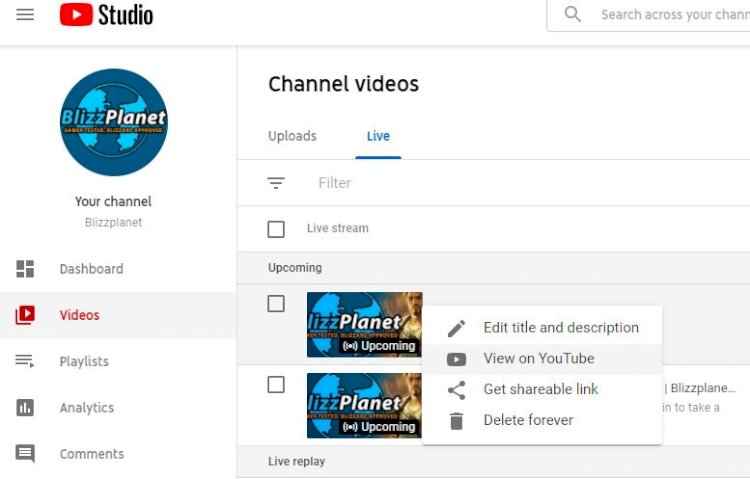Click the pencil edit icon
750x479 pixels.
456,328
